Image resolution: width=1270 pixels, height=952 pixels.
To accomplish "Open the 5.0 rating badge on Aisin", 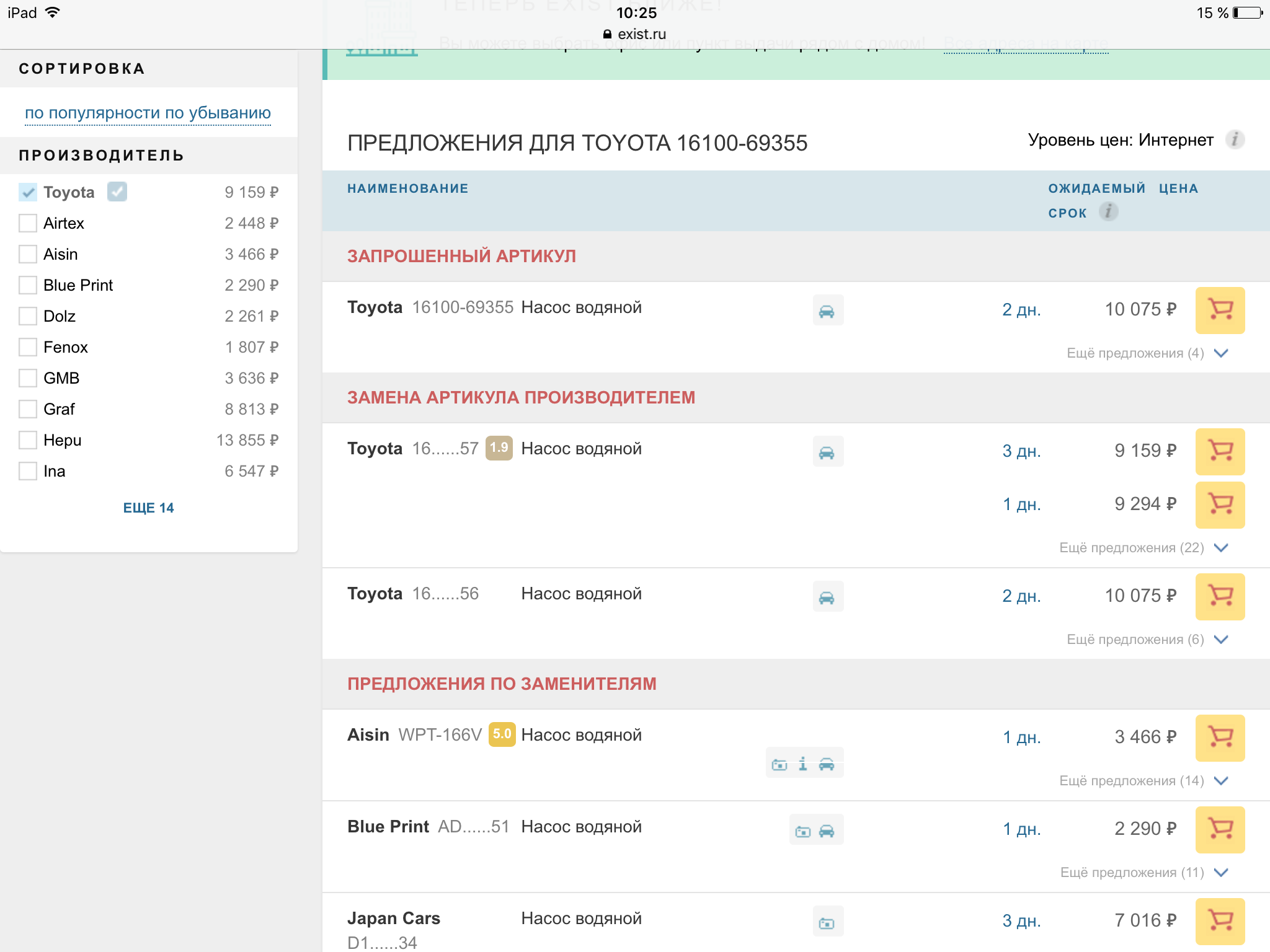I will pos(502,734).
